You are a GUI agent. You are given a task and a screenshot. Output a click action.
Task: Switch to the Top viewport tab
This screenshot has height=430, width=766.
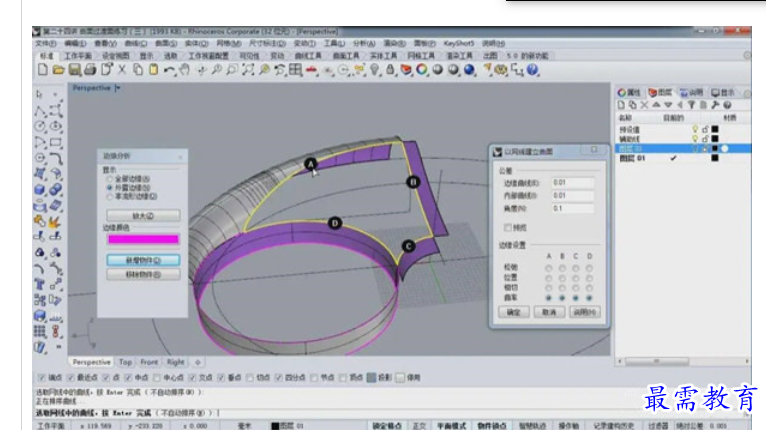coord(125,362)
